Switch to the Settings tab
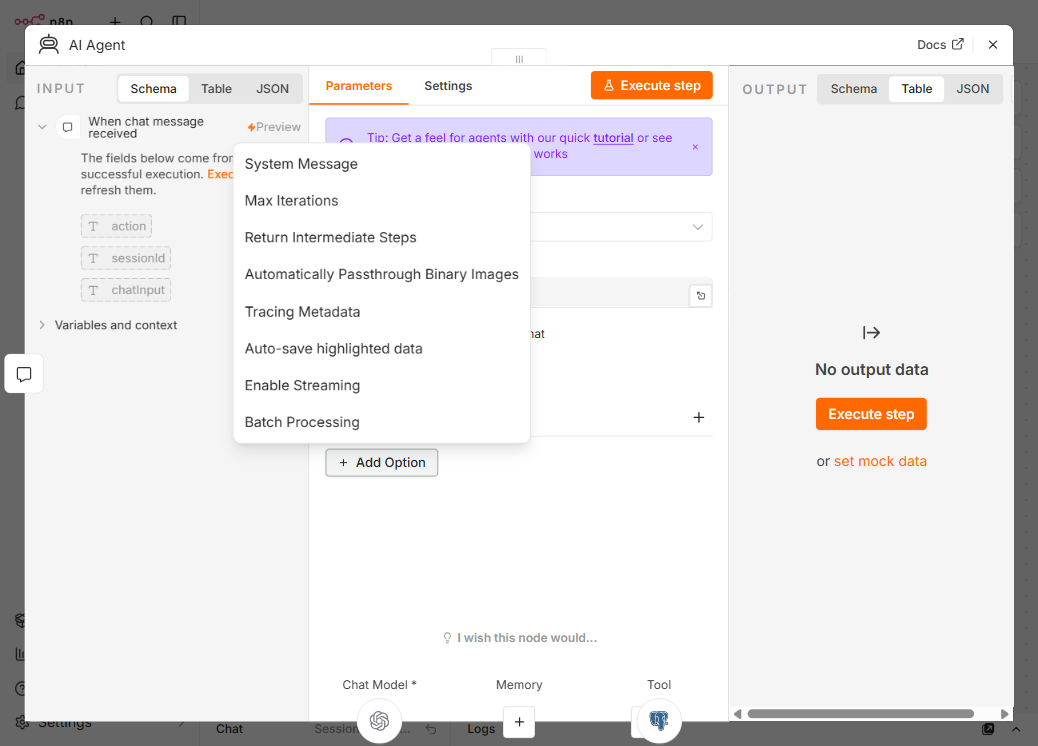The image size is (1038, 746). [x=448, y=86]
